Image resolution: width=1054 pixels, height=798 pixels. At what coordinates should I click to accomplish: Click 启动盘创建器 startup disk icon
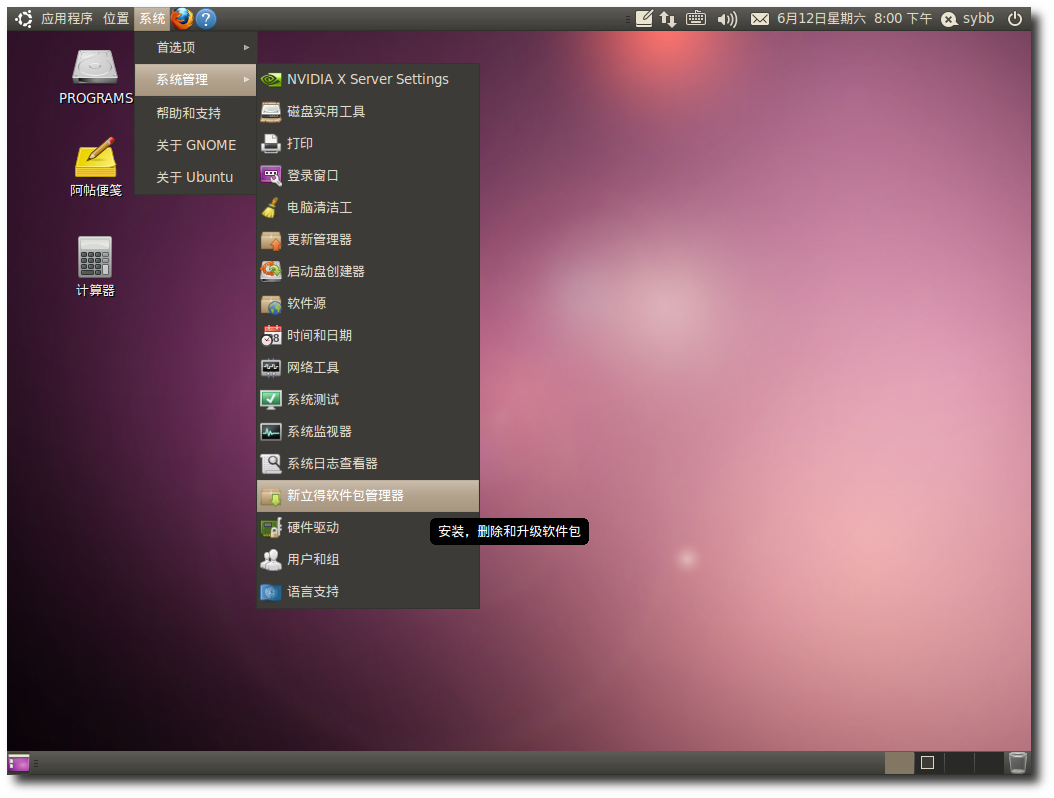271,272
